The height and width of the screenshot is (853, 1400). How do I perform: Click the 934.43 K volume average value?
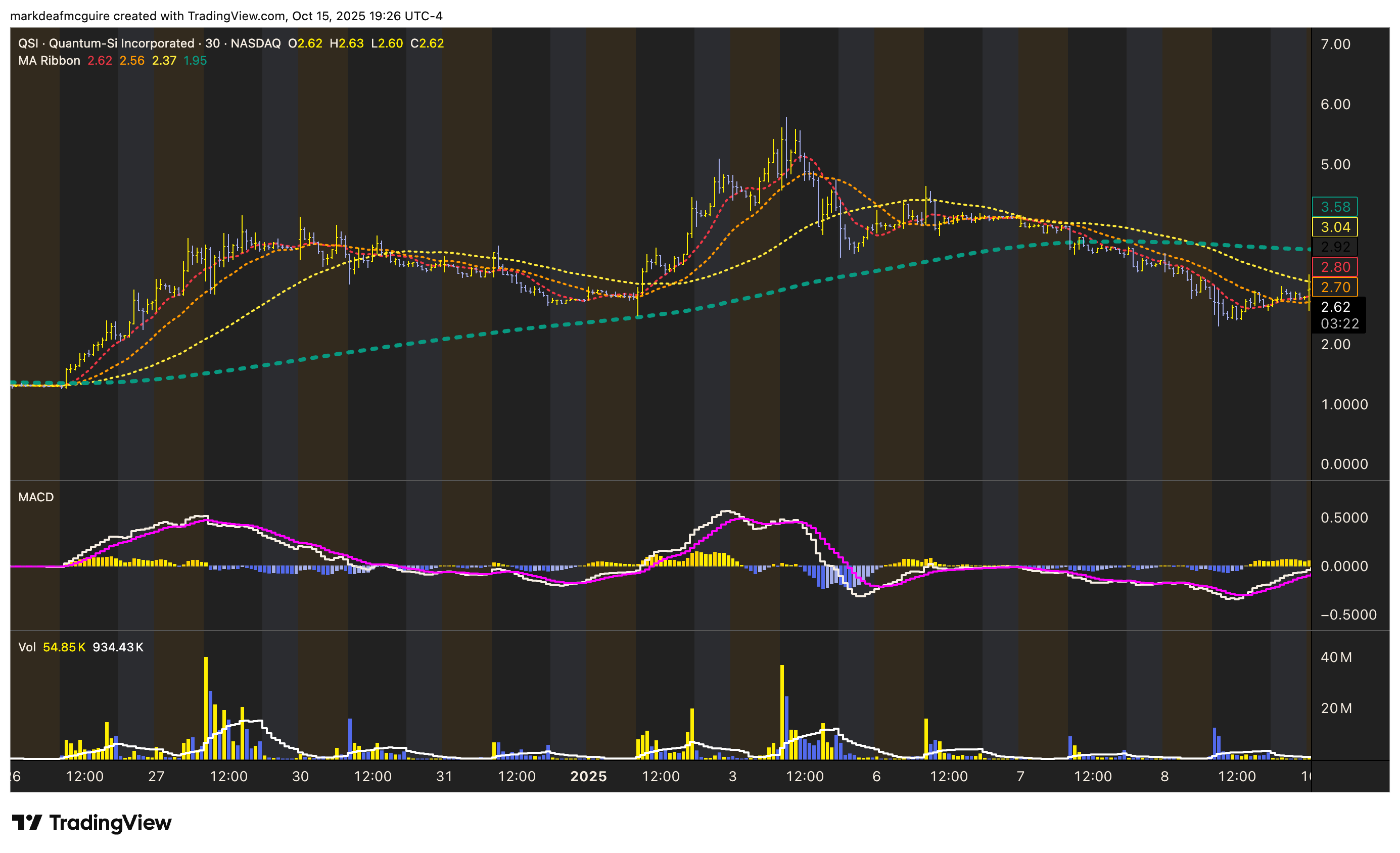[118, 647]
